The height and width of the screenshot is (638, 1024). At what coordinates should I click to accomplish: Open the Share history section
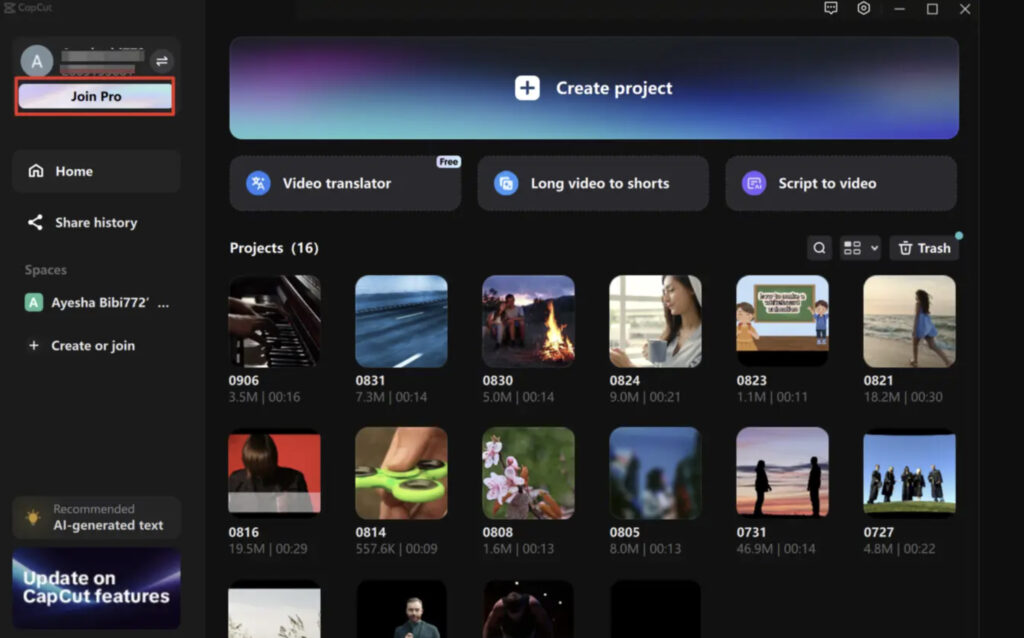click(95, 222)
